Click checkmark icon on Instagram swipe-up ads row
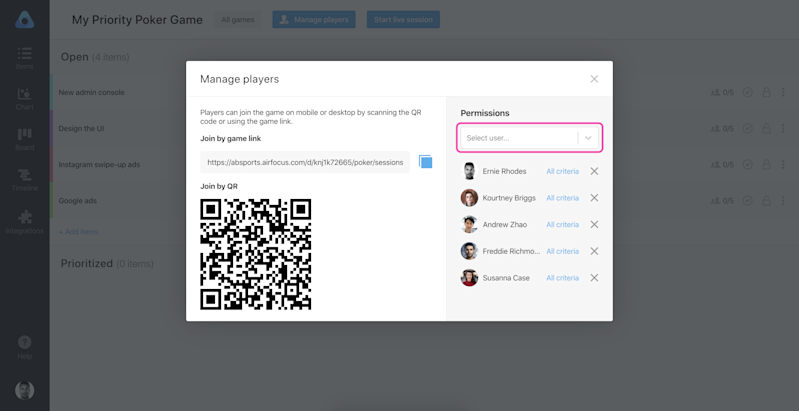 coord(748,165)
